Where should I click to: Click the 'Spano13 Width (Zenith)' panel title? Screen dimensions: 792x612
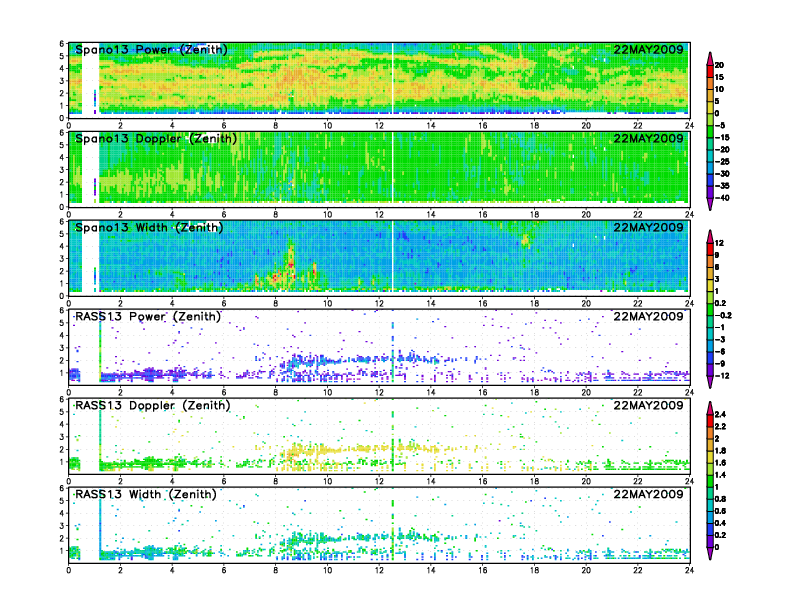pos(149,227)
